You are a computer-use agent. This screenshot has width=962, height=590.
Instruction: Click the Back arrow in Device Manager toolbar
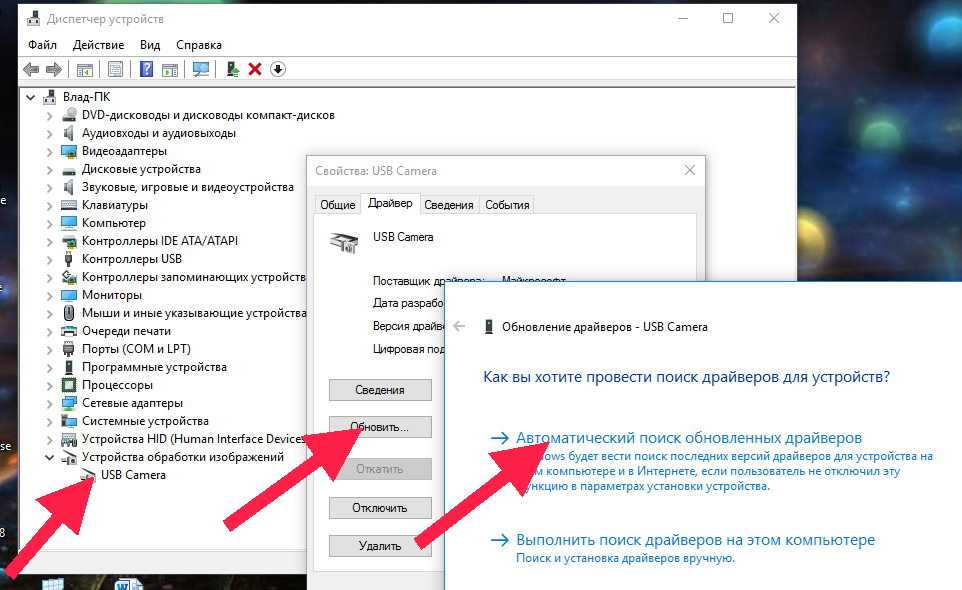[x=31, y=69]
